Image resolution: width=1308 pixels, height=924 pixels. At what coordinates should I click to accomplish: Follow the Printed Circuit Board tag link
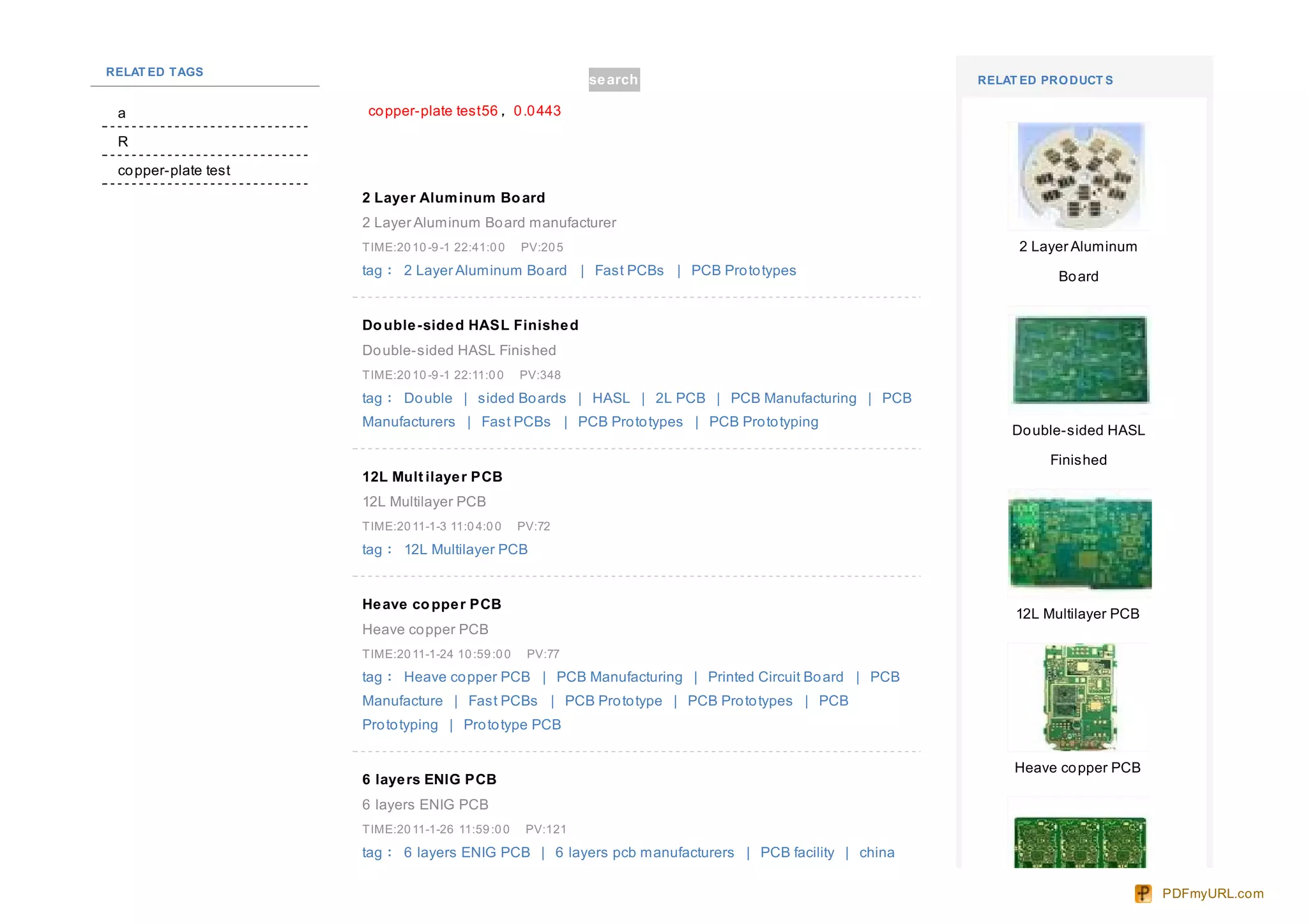click(x=775, y=677)
